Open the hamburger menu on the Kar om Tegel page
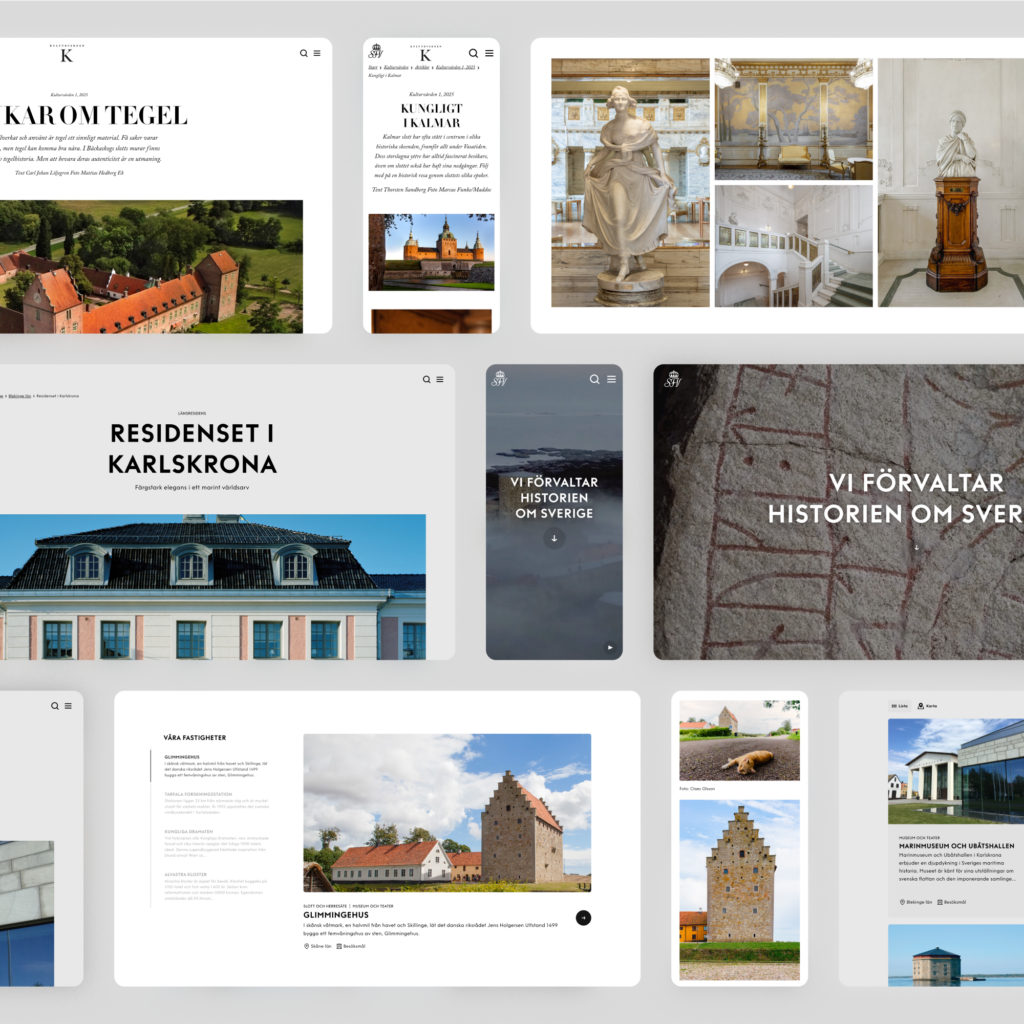 tap(317, 54)
